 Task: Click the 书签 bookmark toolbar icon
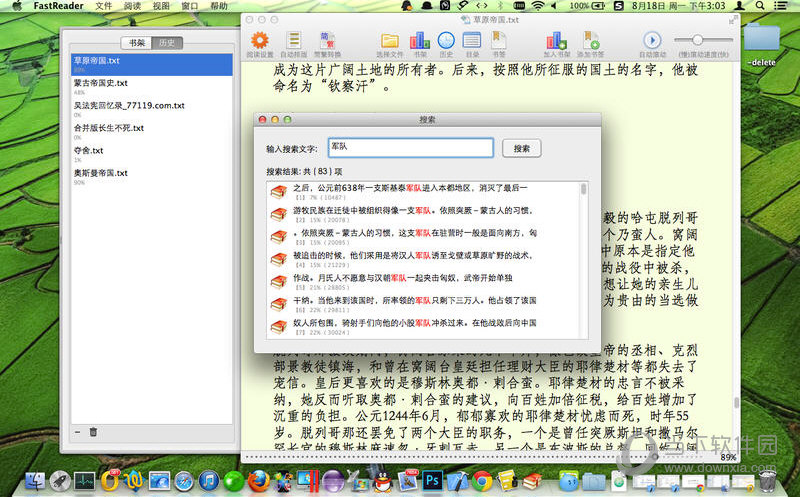point(498,40)
